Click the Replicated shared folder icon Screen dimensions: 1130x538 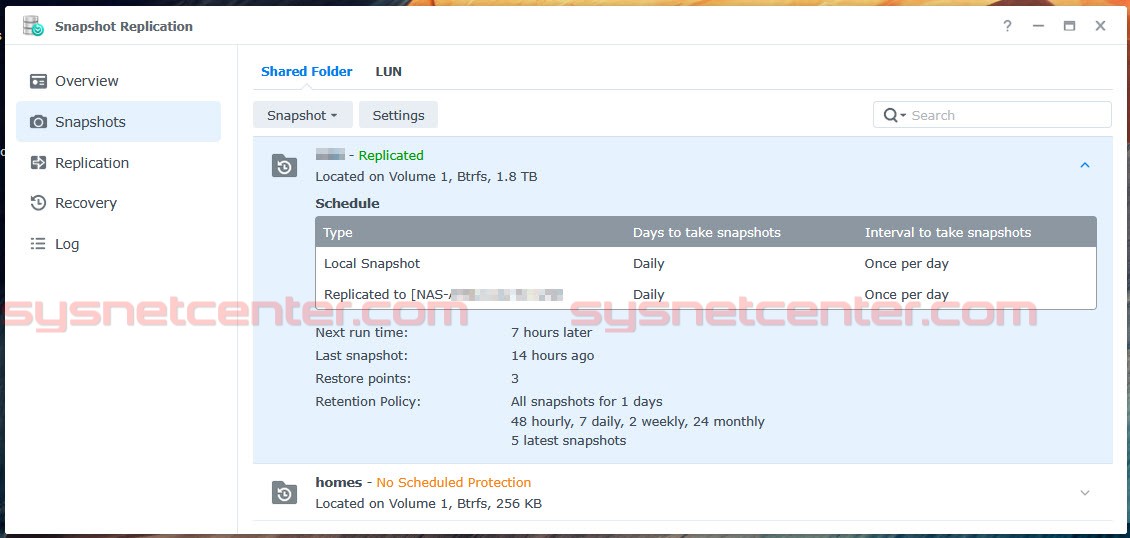point(284,166)
